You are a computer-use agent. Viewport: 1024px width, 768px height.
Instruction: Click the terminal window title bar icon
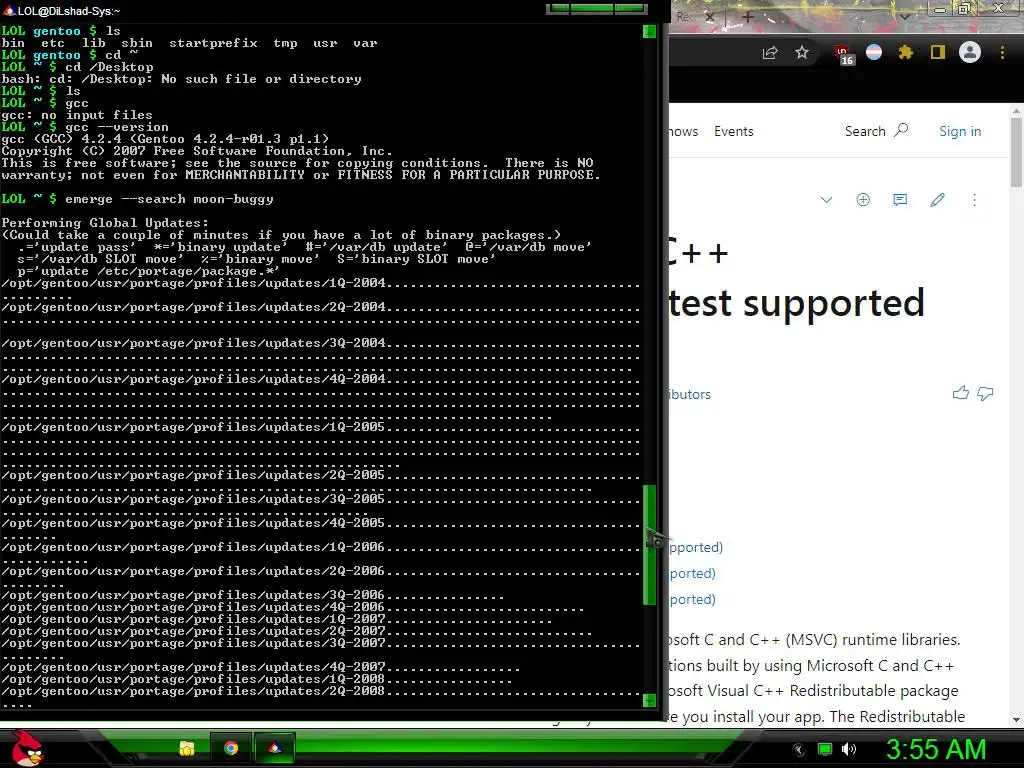[x=9, y=10]
